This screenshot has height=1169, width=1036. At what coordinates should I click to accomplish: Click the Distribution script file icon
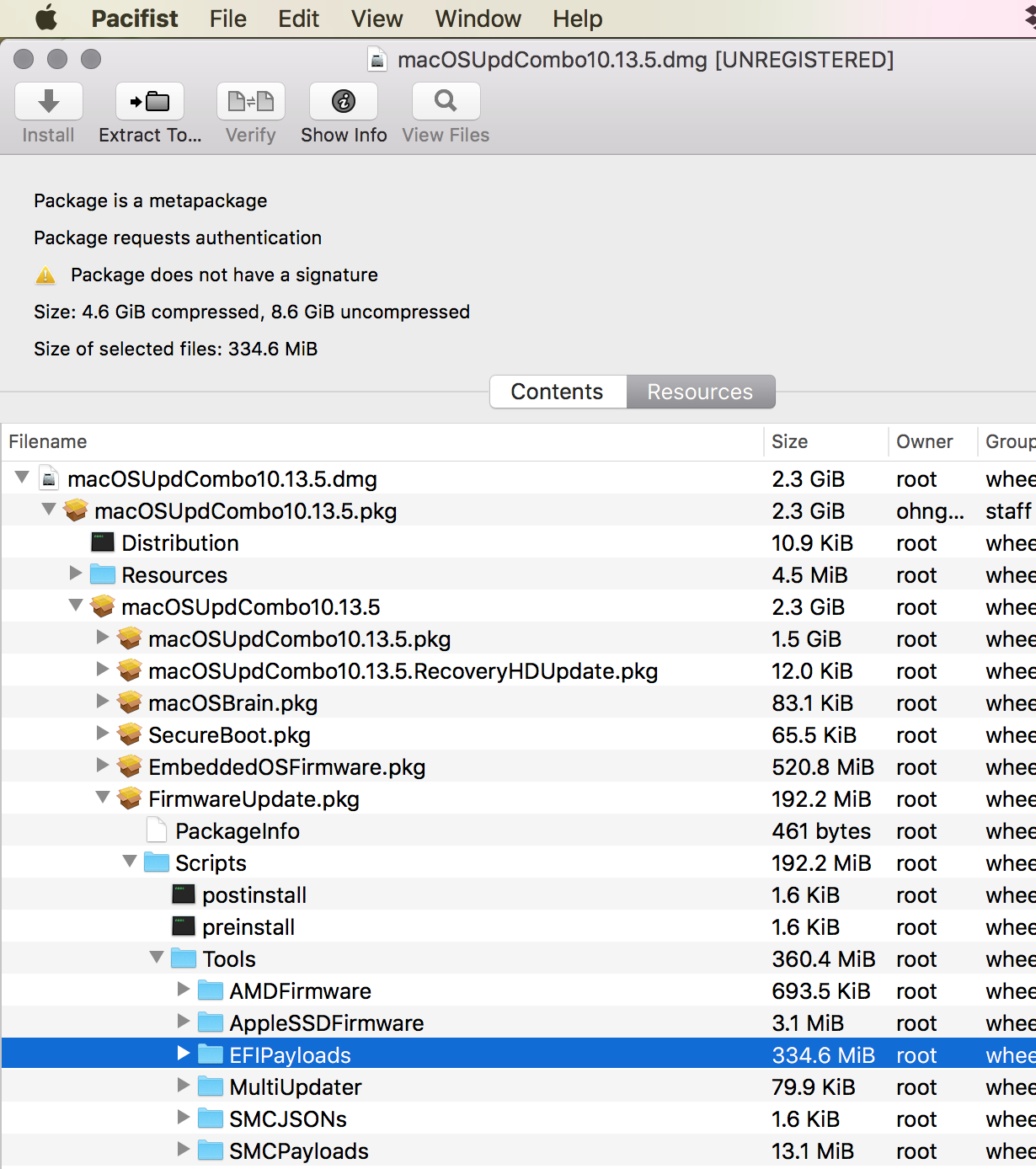coord(103,542)
